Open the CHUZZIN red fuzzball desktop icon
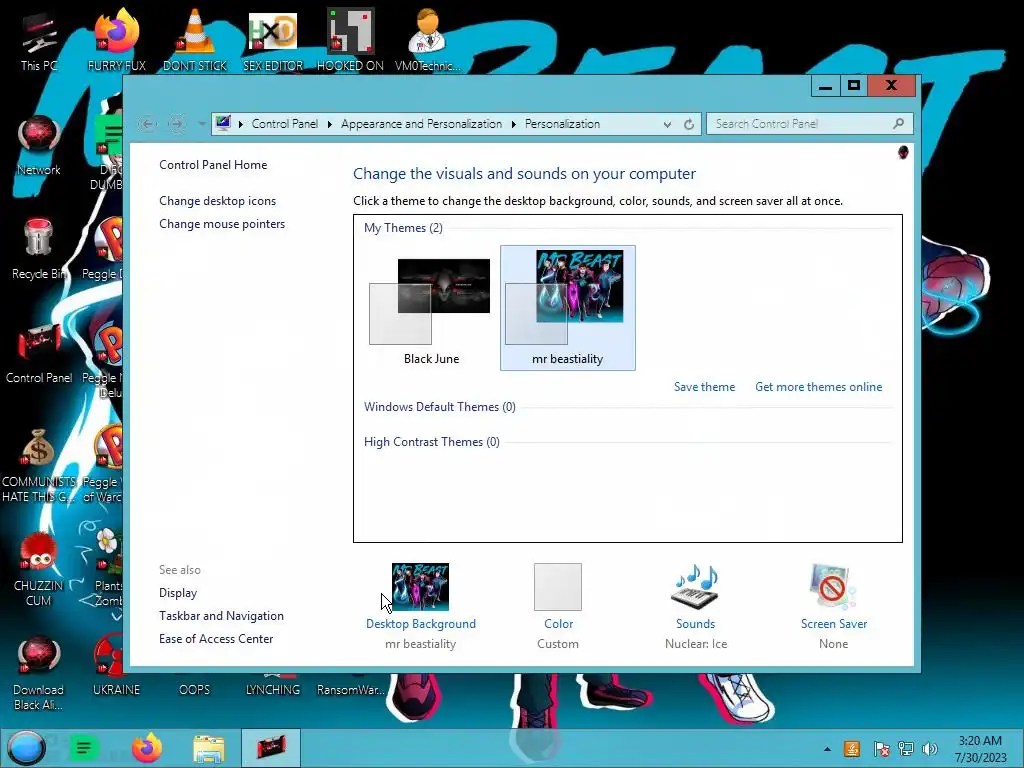The image size is (1024, 768). pos(38,568)
